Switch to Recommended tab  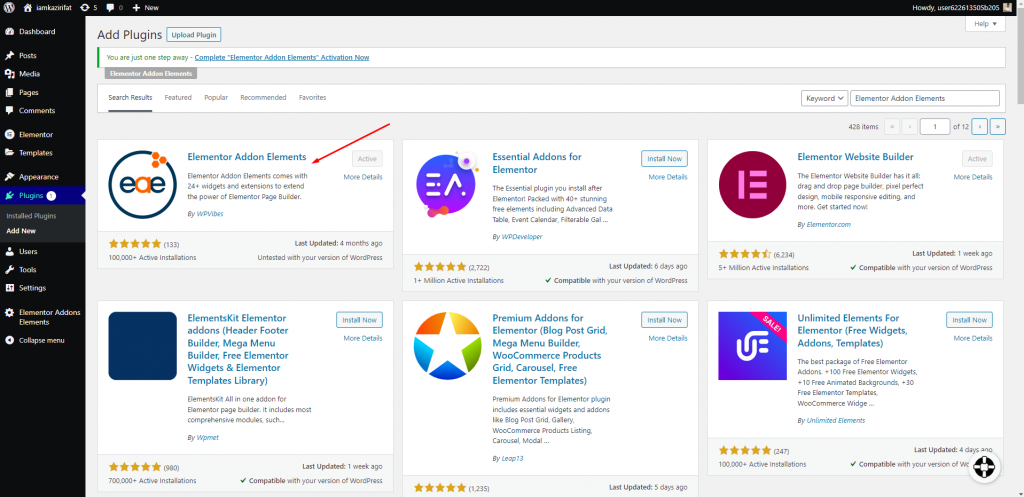(263, 97)
